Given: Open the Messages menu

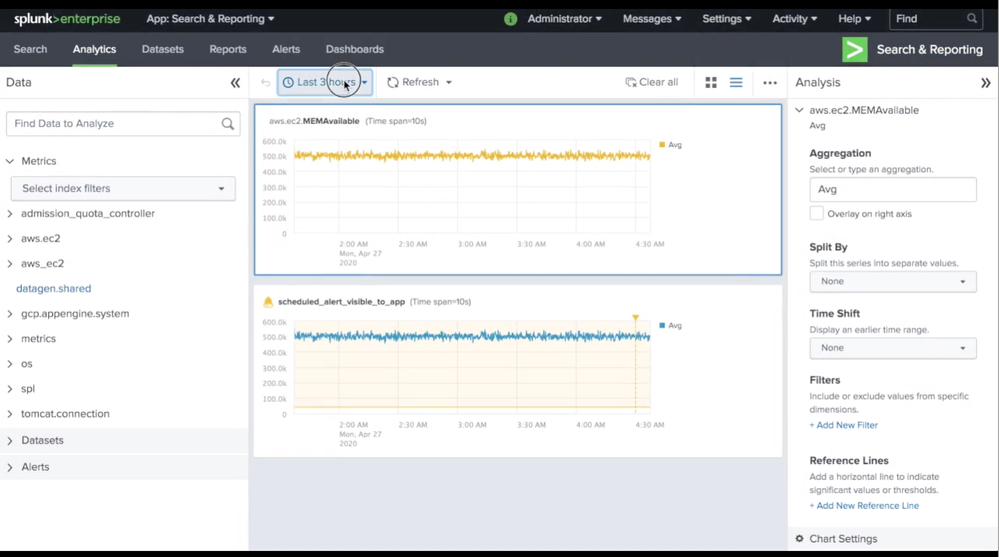Looking at the screenshot, I should click(652, 18).
